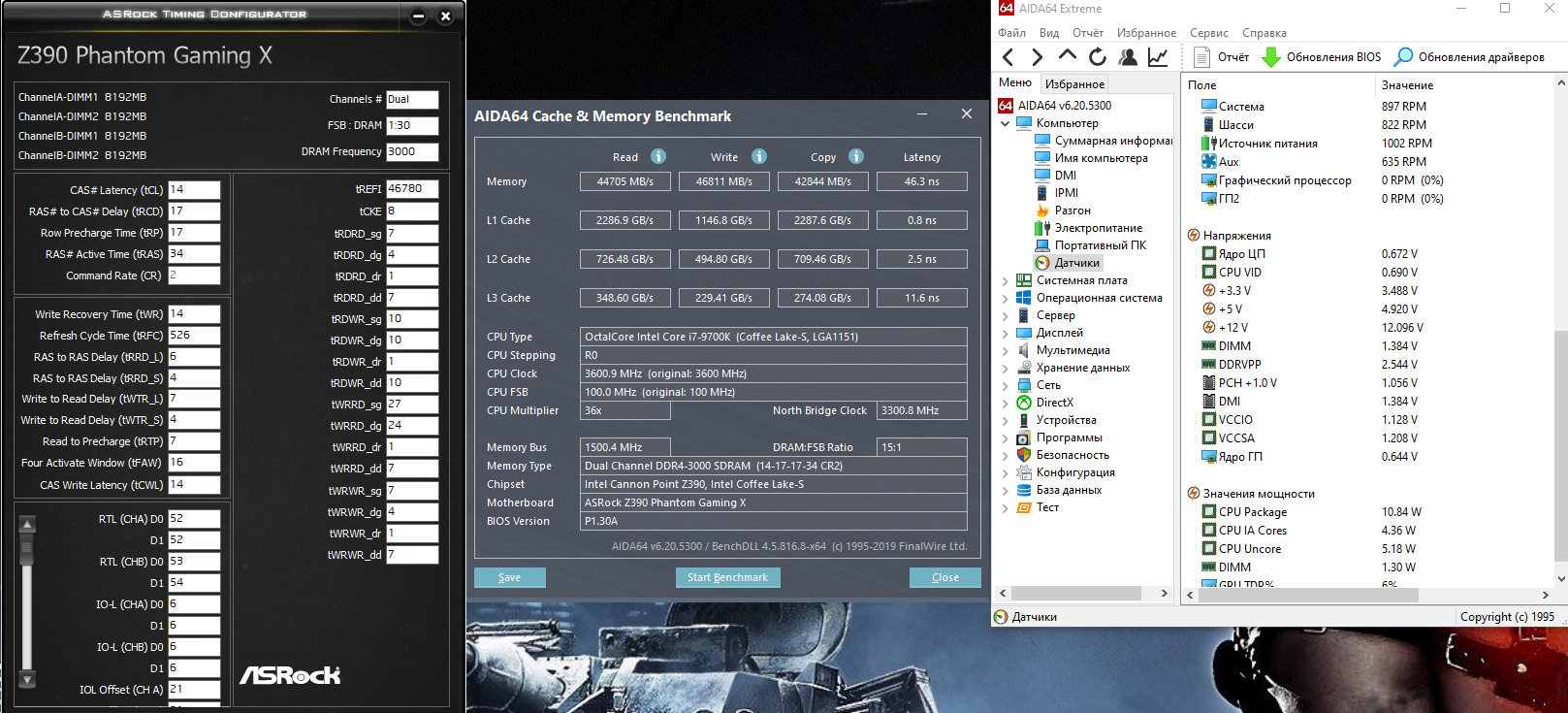Viewport: 1568px width, 713px height.
Task: Open the DMI node under Компьютер
Action: coord(1055,176)
